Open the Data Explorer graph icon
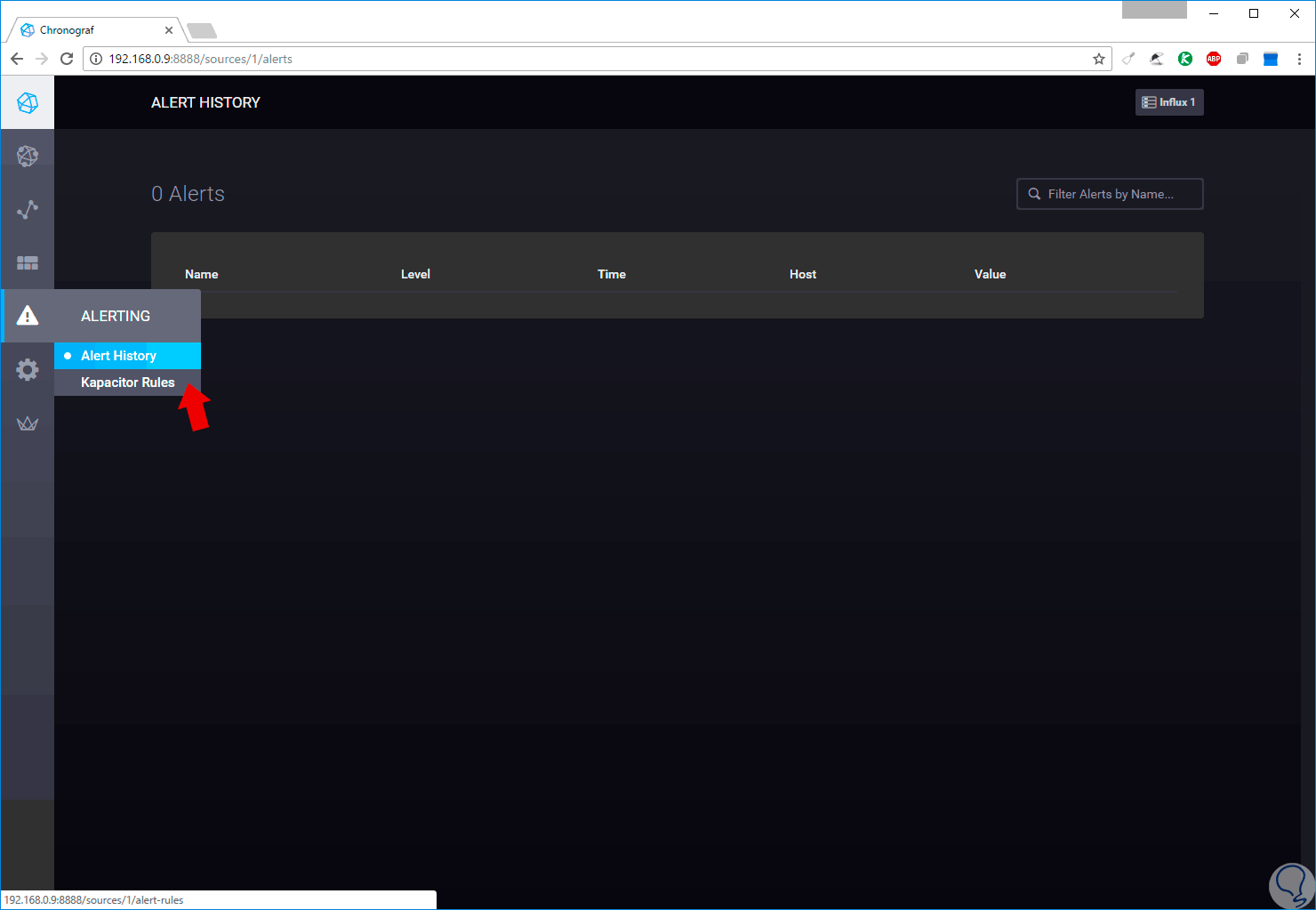This screenshot has width=1316, height=910. [28, 210]
